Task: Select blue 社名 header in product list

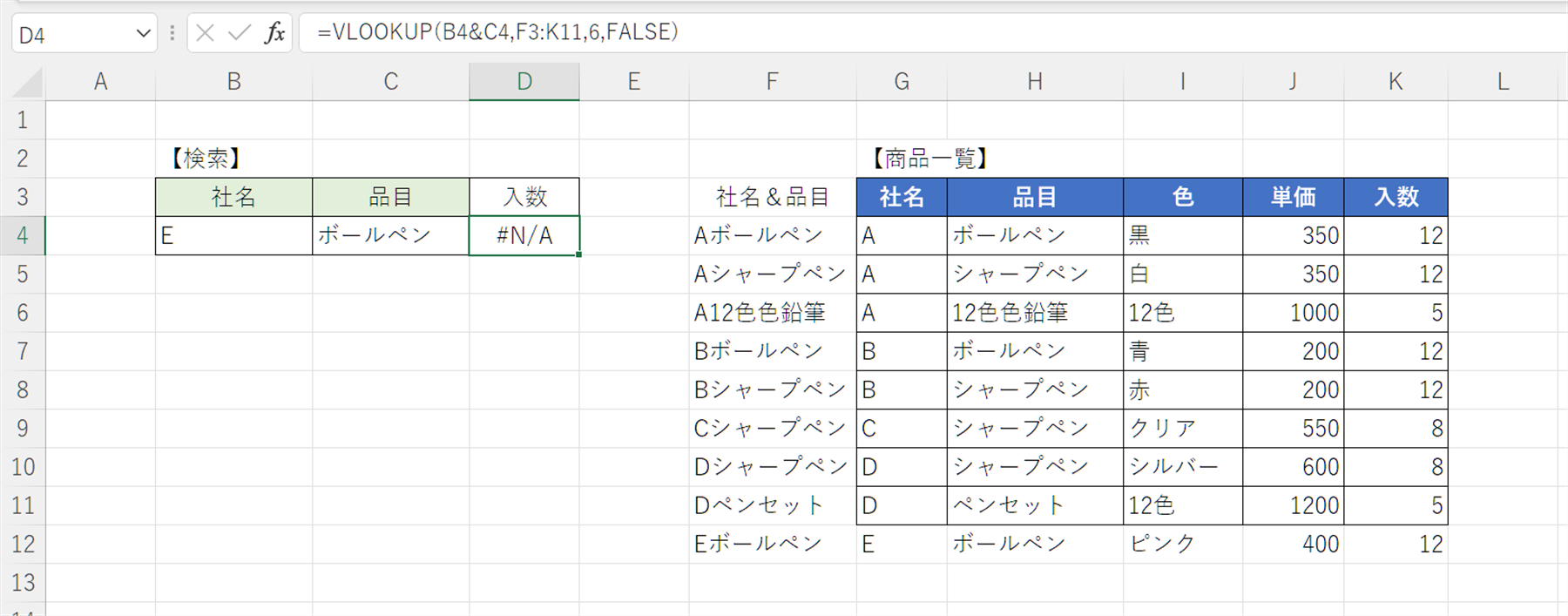Action: pyautogui.click(x=902, y=197)
